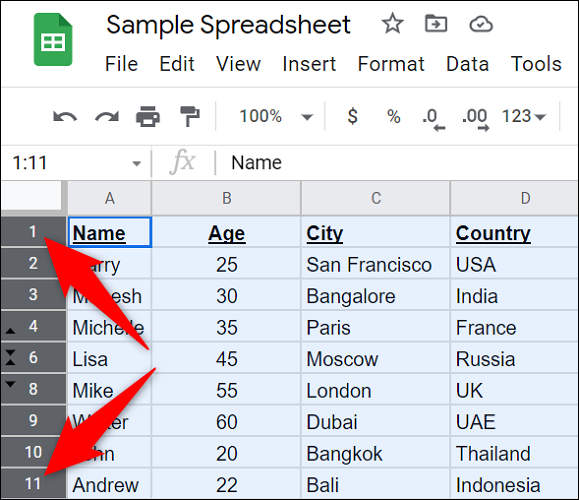The image size is (579, 500).
Task: Select row 1 header
Action: coord(33,232)
